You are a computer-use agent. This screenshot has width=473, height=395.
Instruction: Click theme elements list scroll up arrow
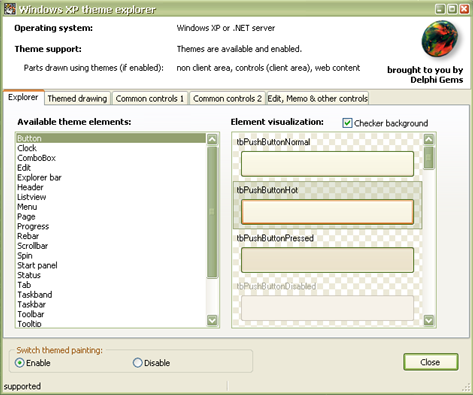point(212,139)
